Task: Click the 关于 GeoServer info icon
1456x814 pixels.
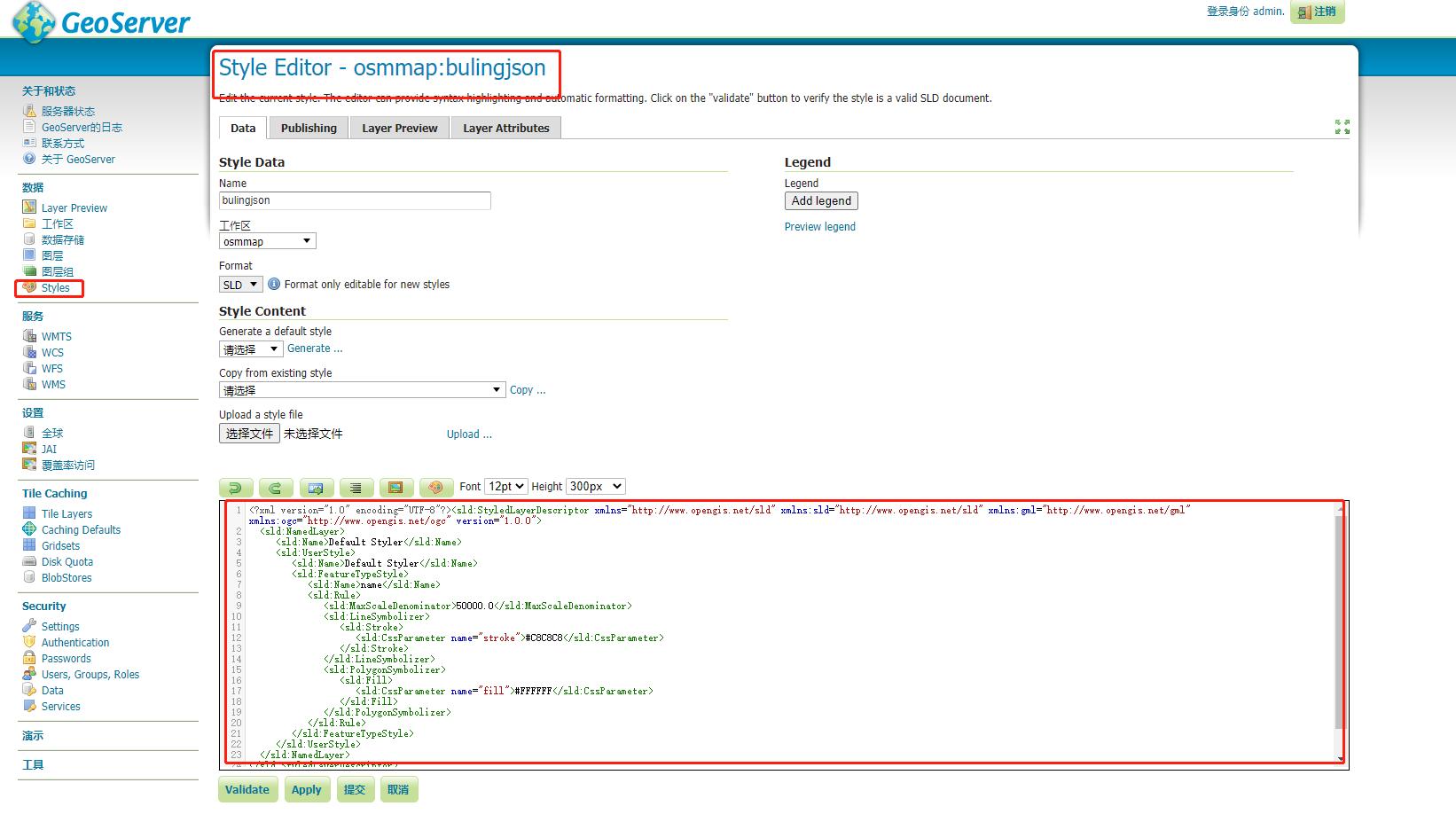Action: coord(29,159)
